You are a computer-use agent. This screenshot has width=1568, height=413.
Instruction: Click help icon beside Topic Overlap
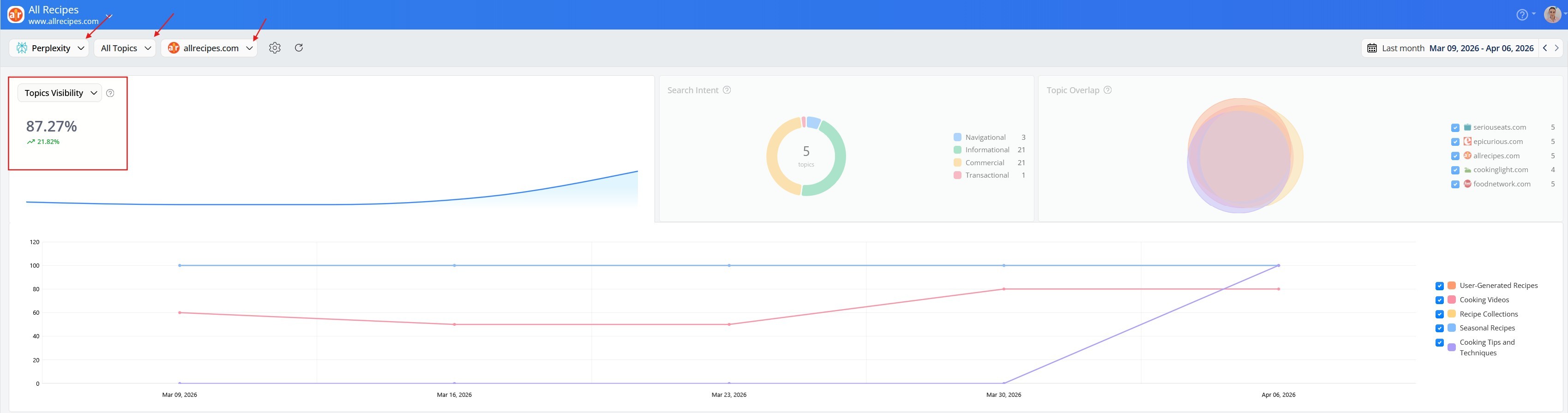(x=1108, y=90)
